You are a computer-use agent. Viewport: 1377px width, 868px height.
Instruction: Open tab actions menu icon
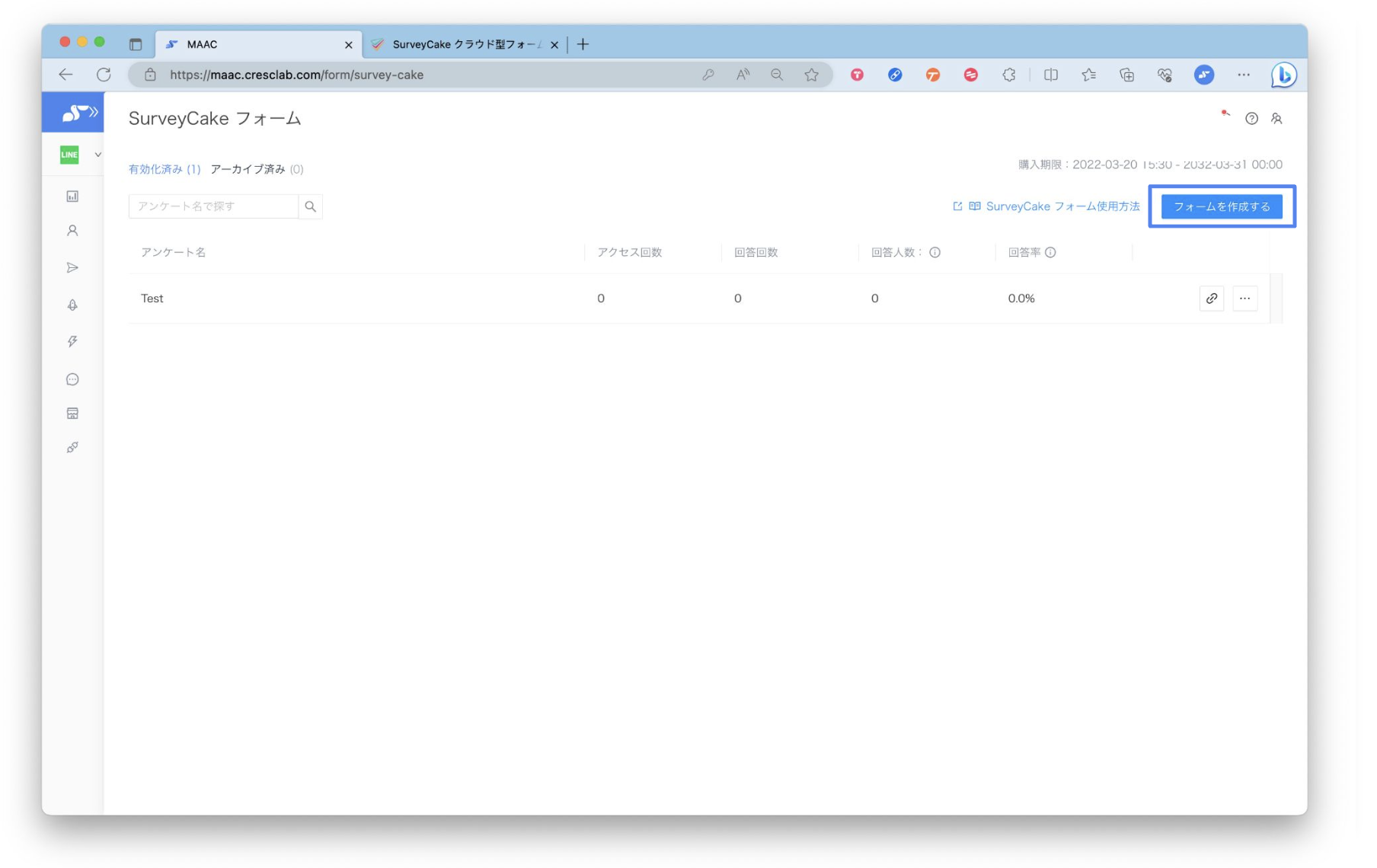click(x=136, y=44)
